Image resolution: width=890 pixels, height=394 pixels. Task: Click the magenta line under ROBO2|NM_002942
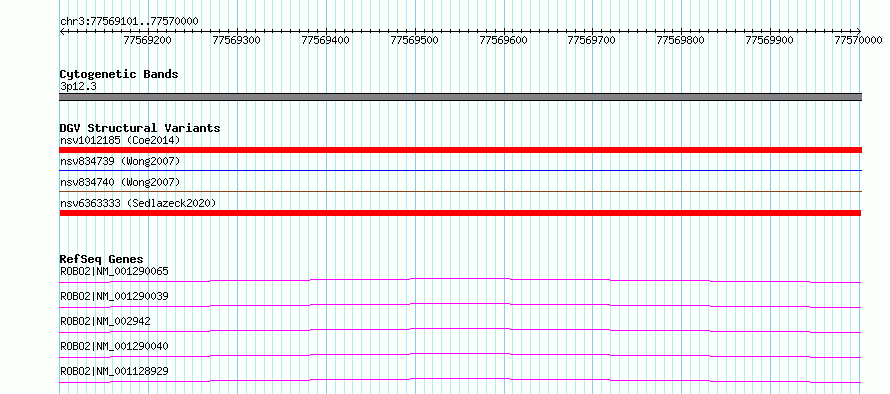pos(460,330)
